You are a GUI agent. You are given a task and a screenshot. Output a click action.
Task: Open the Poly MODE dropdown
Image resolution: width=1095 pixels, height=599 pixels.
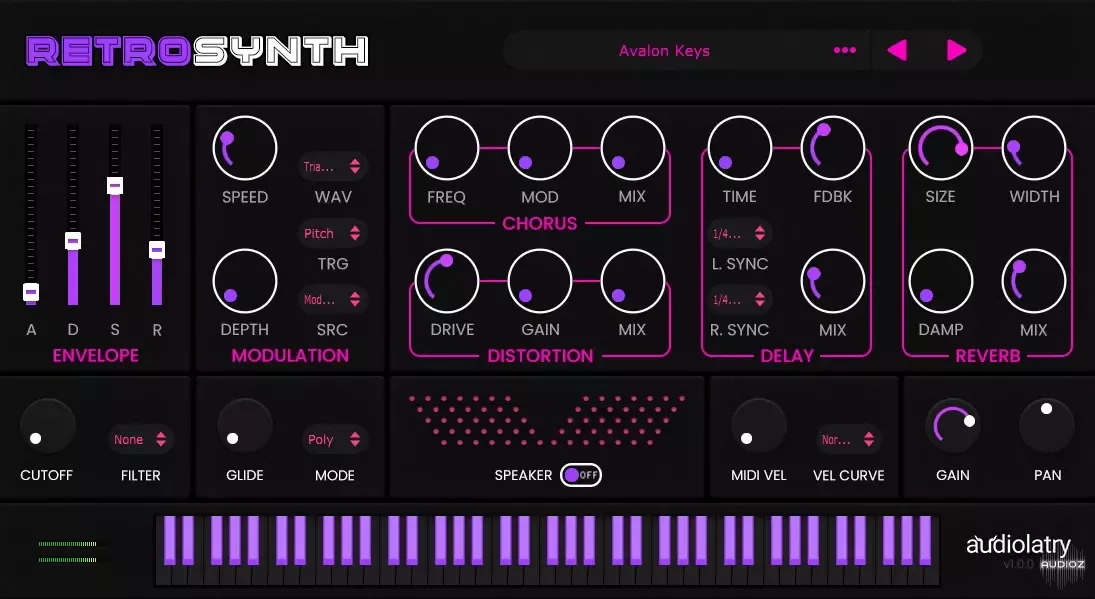334,439
